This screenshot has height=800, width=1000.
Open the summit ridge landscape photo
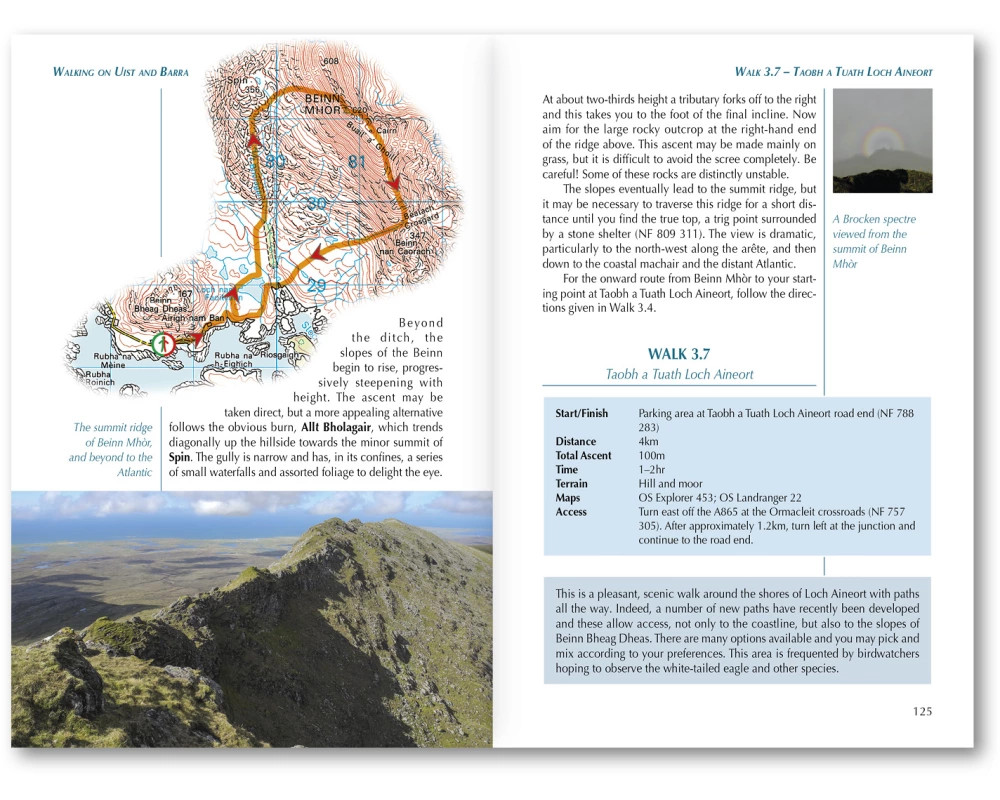(251, 618)
